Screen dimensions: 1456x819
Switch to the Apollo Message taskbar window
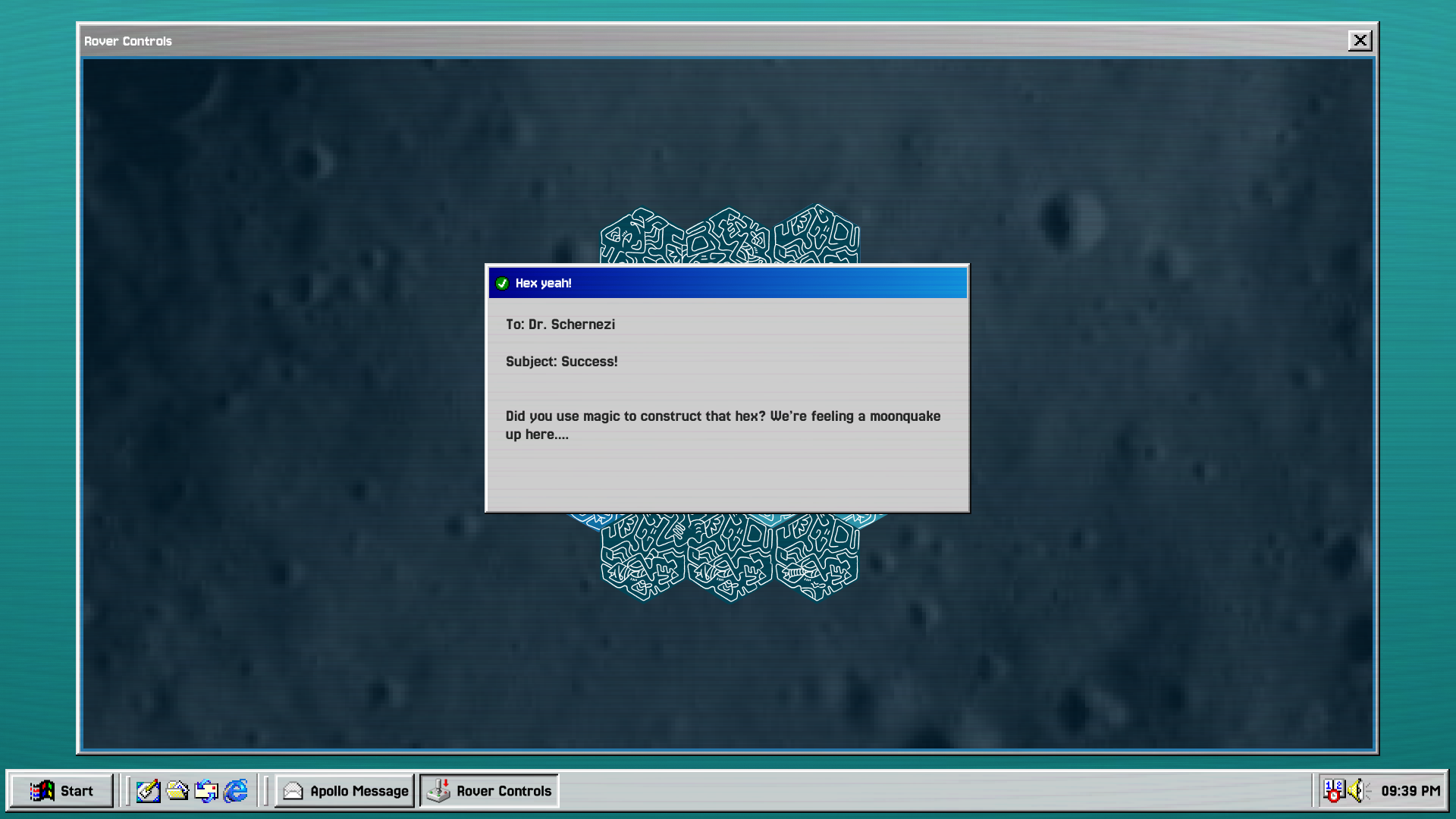345,791
